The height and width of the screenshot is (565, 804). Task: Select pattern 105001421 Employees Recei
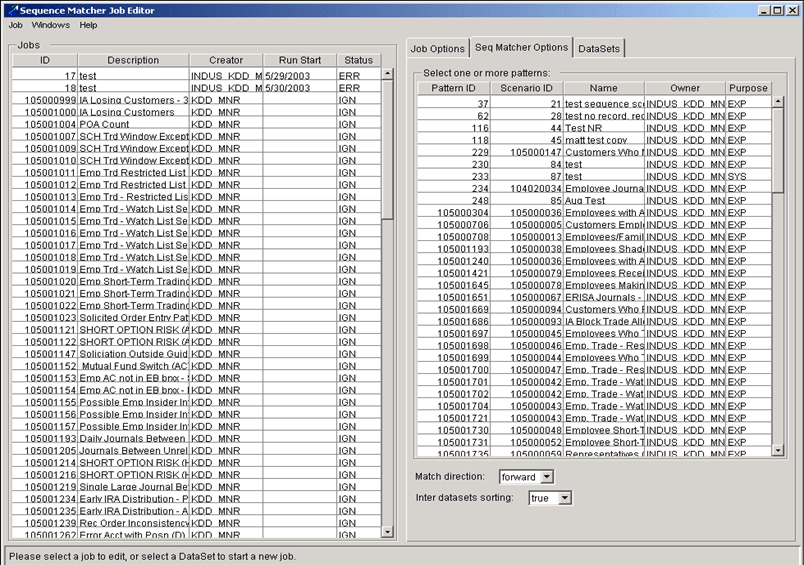594,273
